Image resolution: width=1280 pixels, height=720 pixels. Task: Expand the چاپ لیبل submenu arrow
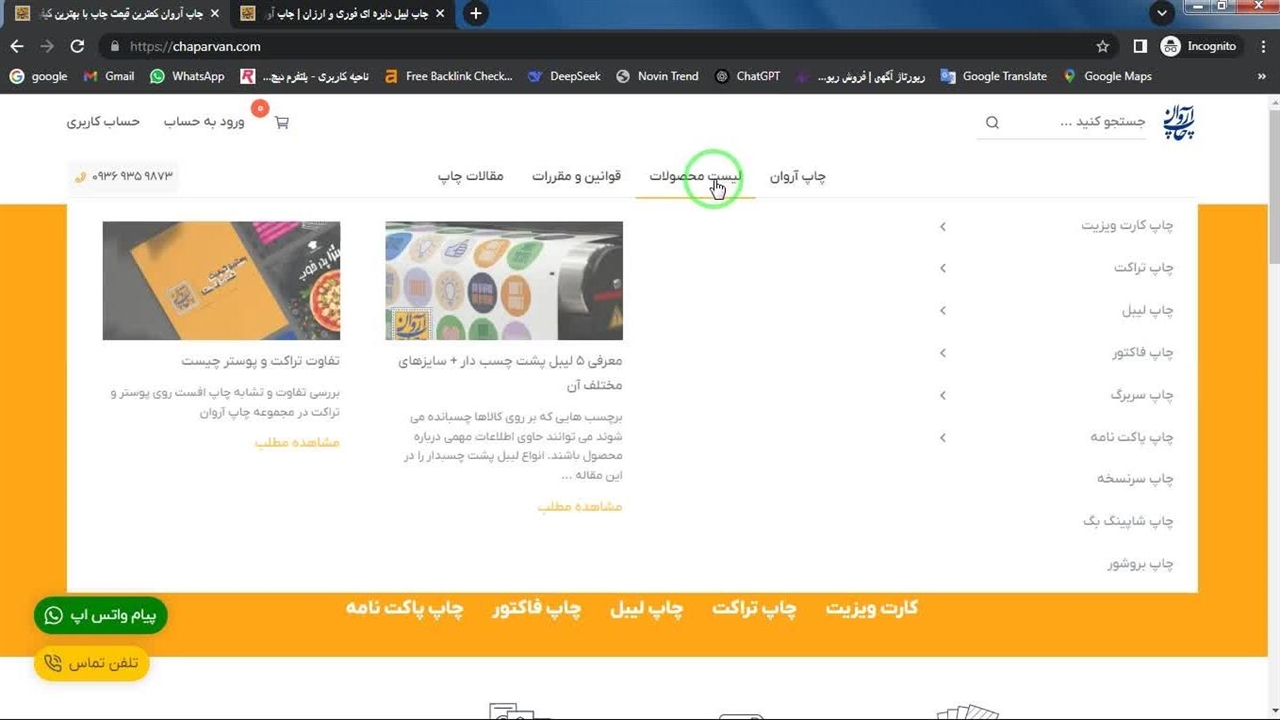tap(943, 311)
